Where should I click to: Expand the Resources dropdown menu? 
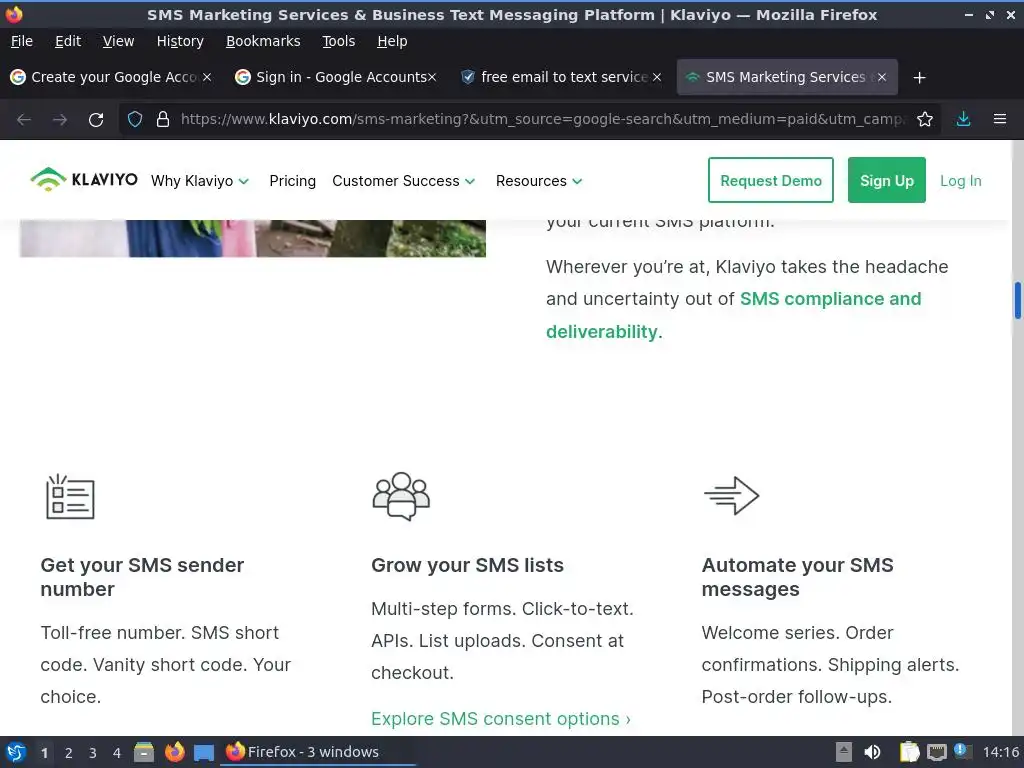(538, 181)
